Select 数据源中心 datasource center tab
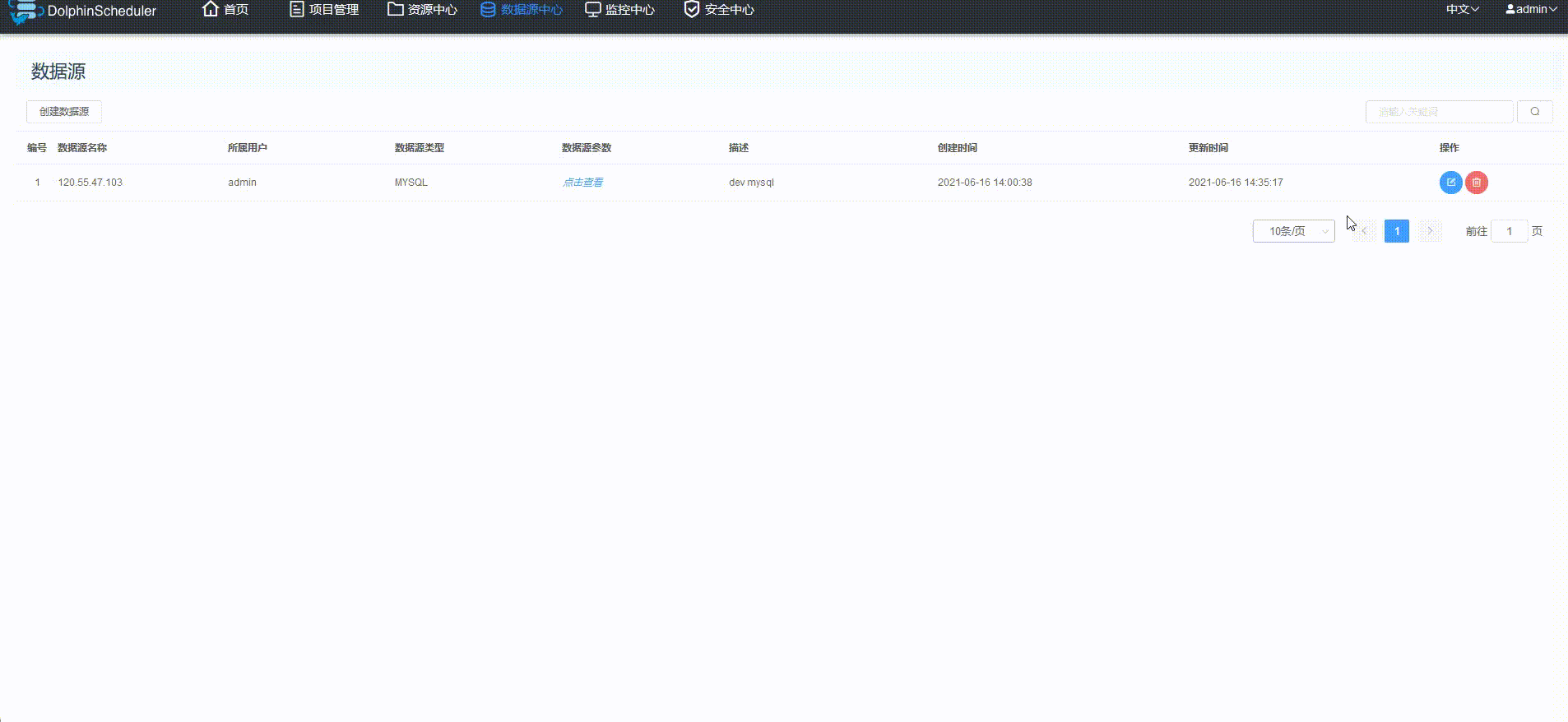This screenshot has height=722, width=1568. click(522, 10)
